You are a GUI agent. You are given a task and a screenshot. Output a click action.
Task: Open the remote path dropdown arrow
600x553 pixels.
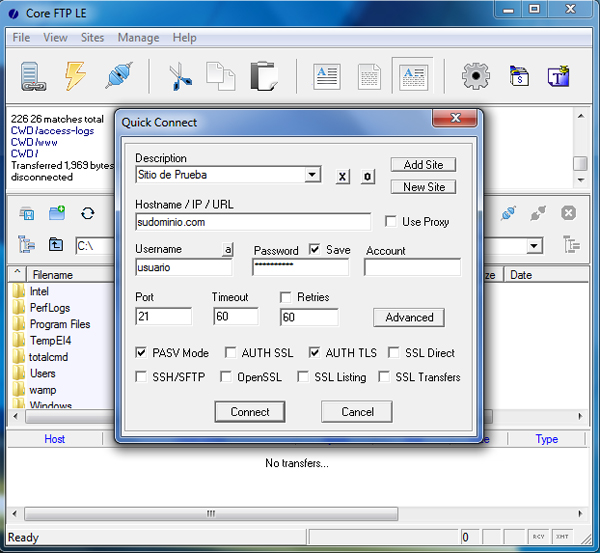pos(534,245)
